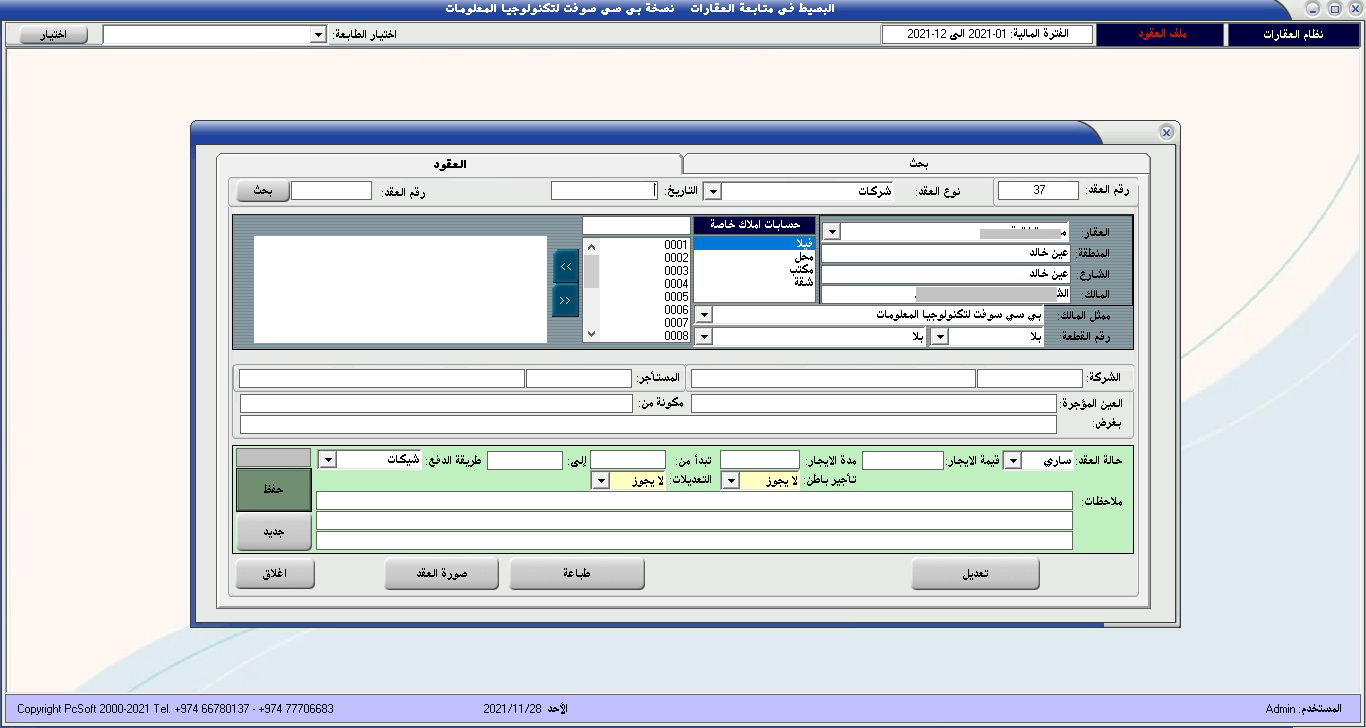Open the printer selection dropdown at top
Viewport: 1366px width, 728px height.
tap(318, 35)
